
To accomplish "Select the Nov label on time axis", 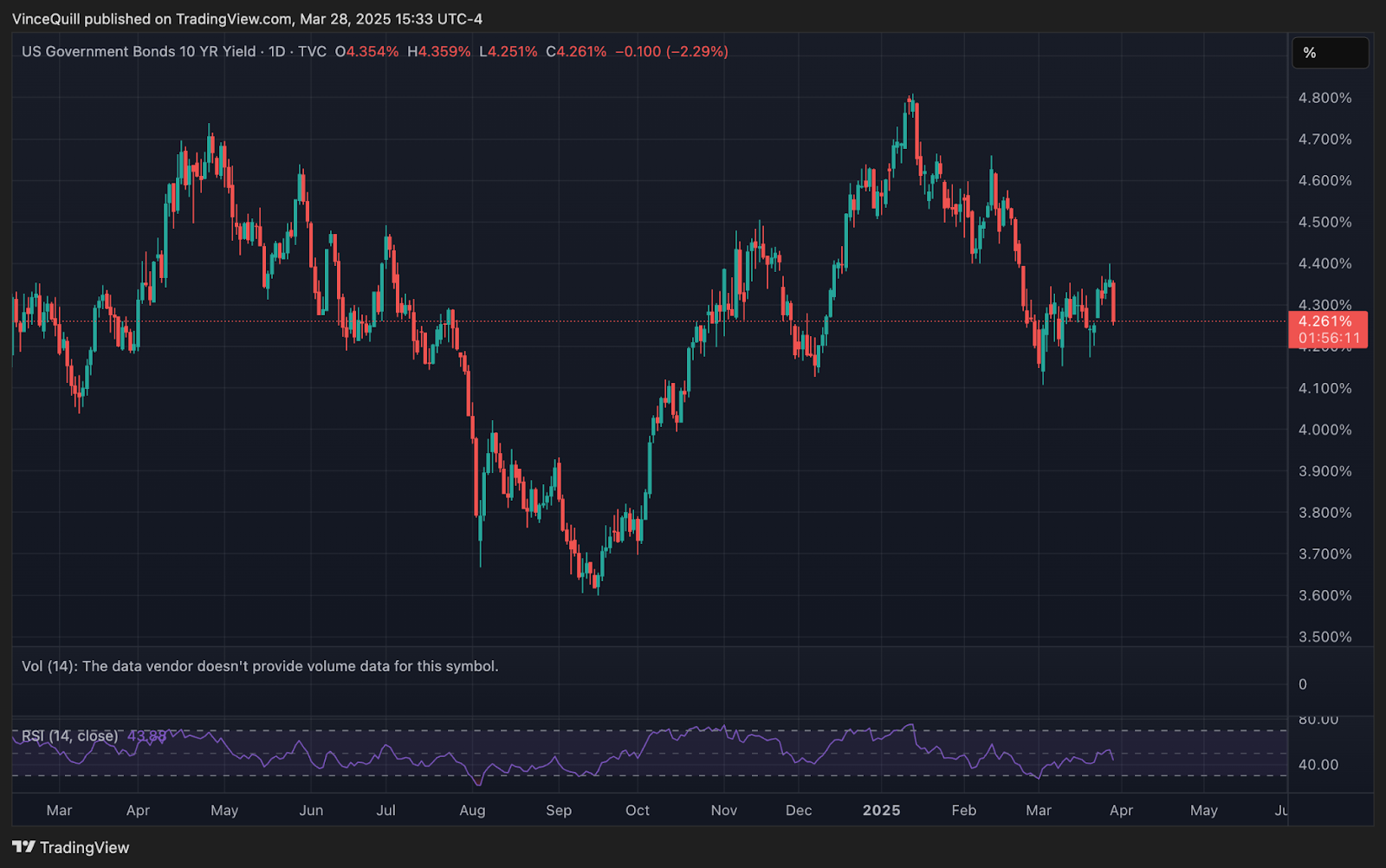I will (723, 811).
